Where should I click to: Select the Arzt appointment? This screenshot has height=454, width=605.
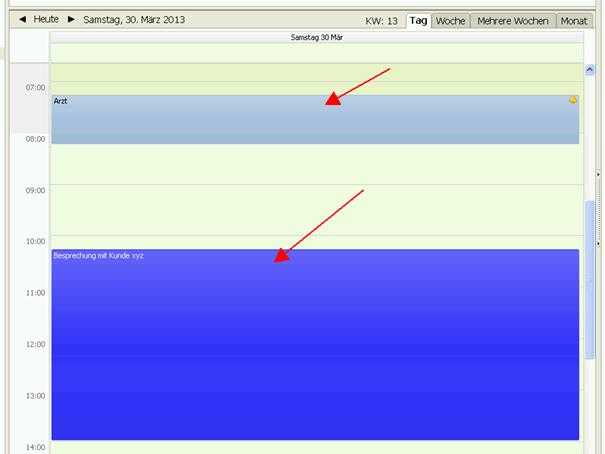(x=315, y=120)
